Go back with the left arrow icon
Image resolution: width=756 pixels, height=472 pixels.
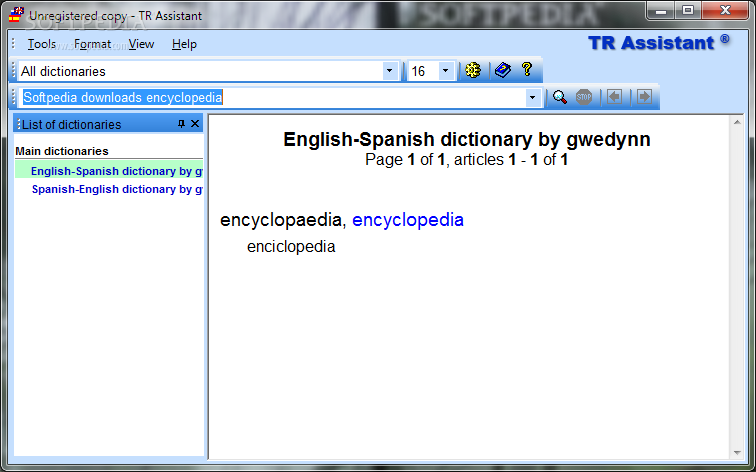(x=614, y=97)
